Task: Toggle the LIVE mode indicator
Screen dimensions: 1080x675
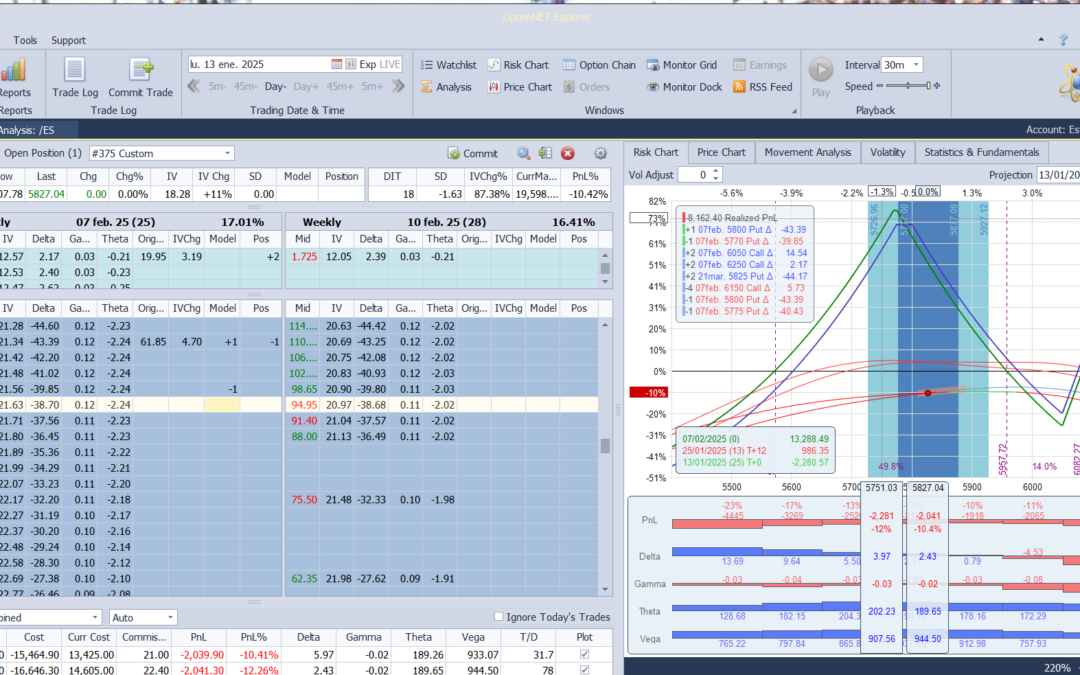Action: 390,64
